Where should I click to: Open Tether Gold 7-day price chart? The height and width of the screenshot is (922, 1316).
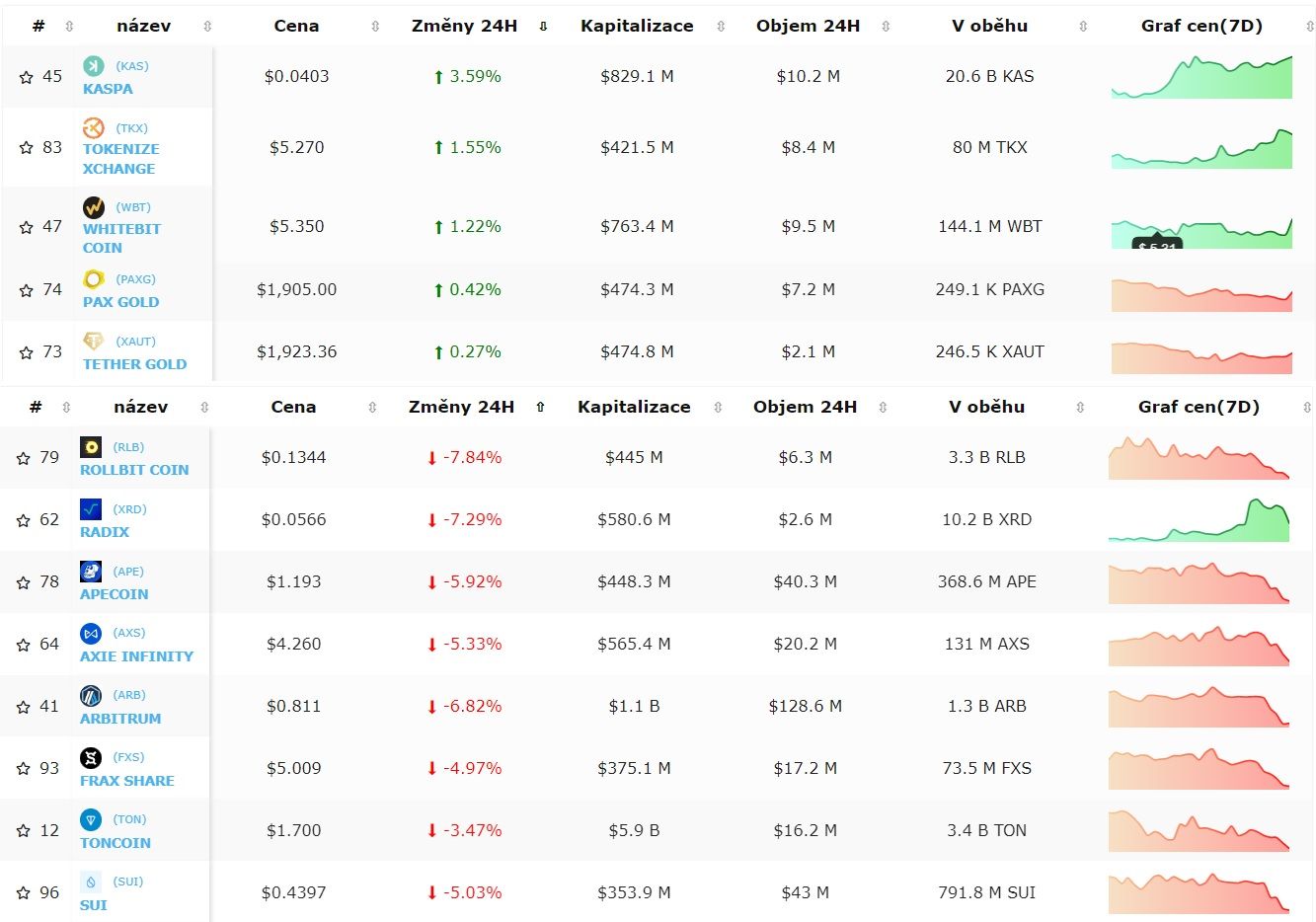pos(1201,357)
